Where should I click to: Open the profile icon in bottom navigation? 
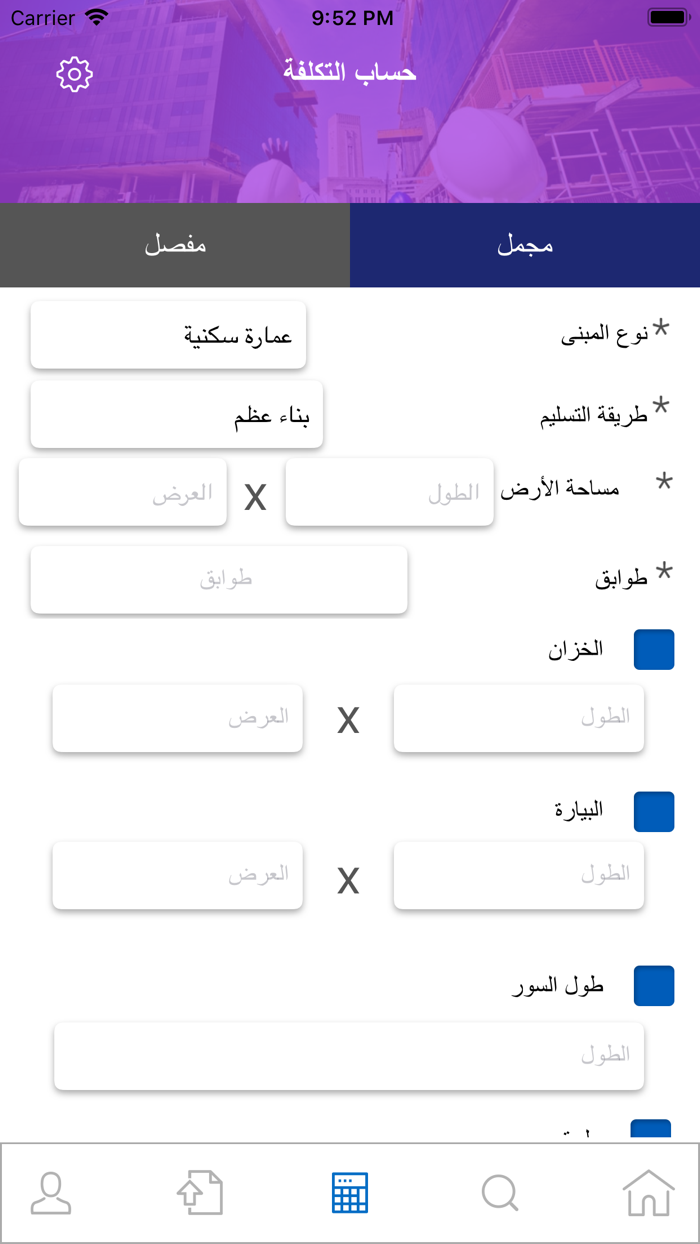point(50,1192)
